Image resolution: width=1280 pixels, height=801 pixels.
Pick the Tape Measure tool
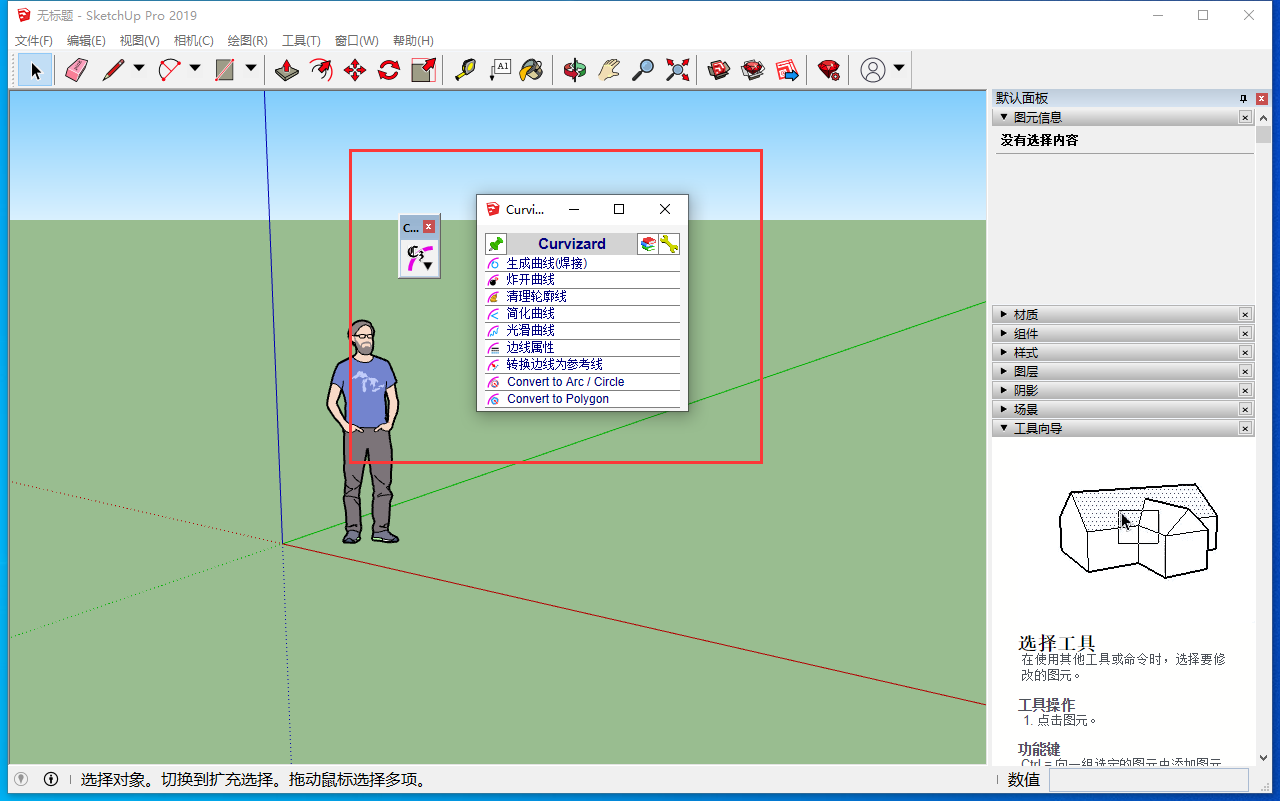[x=465, y=70]
